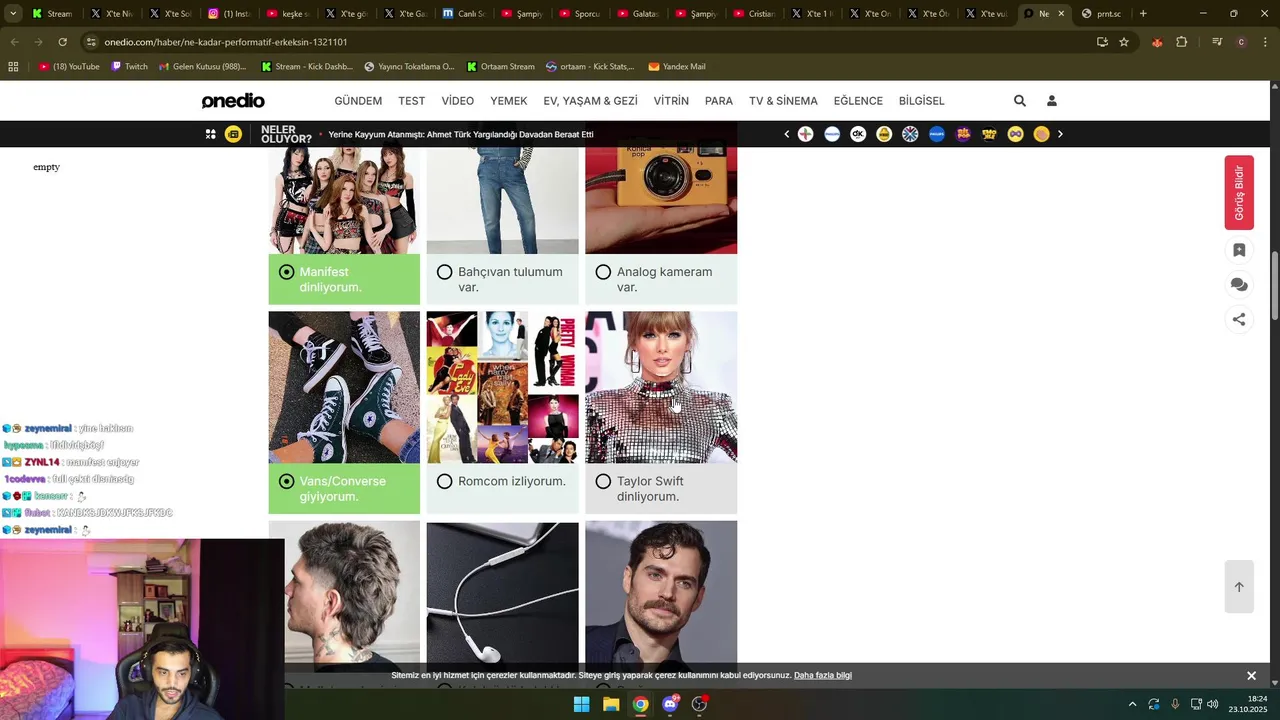Switch to the Instagram browser tab
The image size is (1280, 720).
[x=229, y=14]
